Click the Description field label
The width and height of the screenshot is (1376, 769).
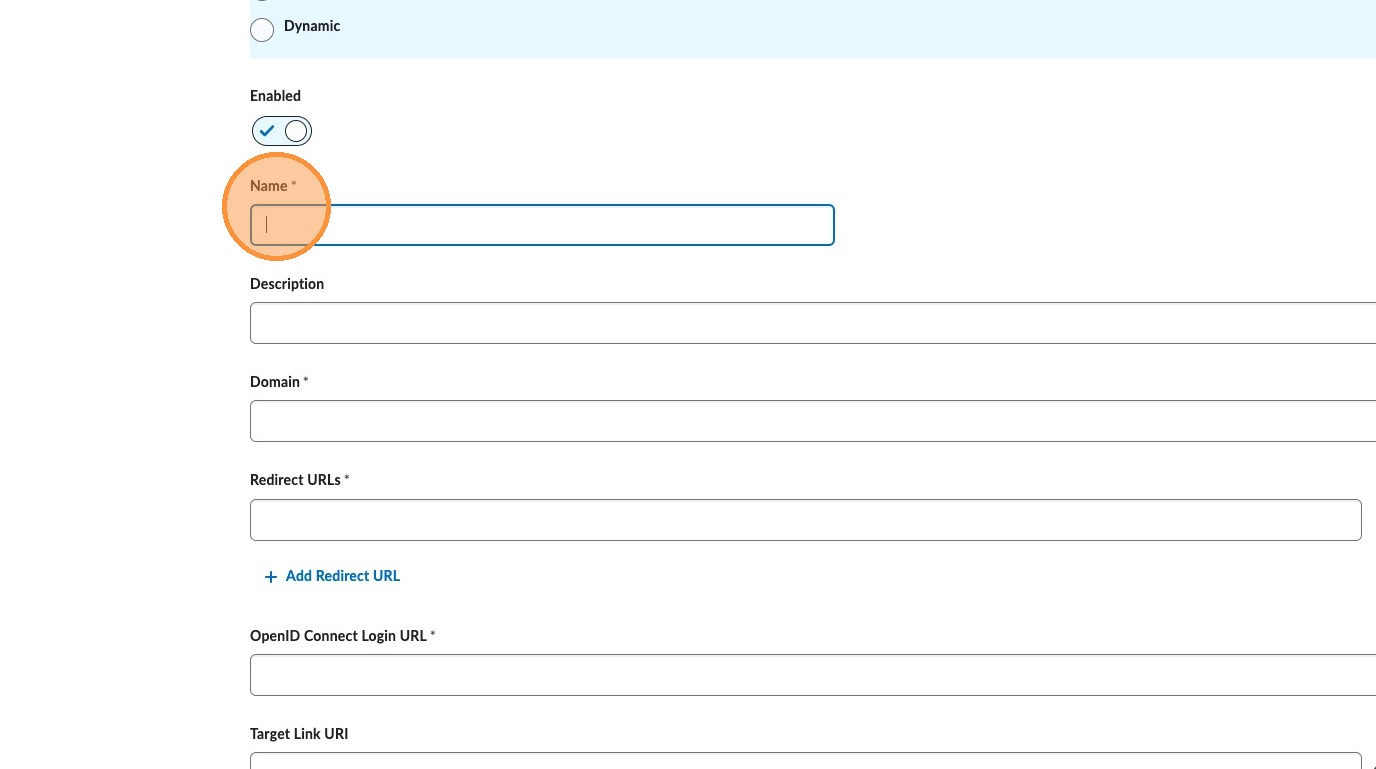click(287, 284)
